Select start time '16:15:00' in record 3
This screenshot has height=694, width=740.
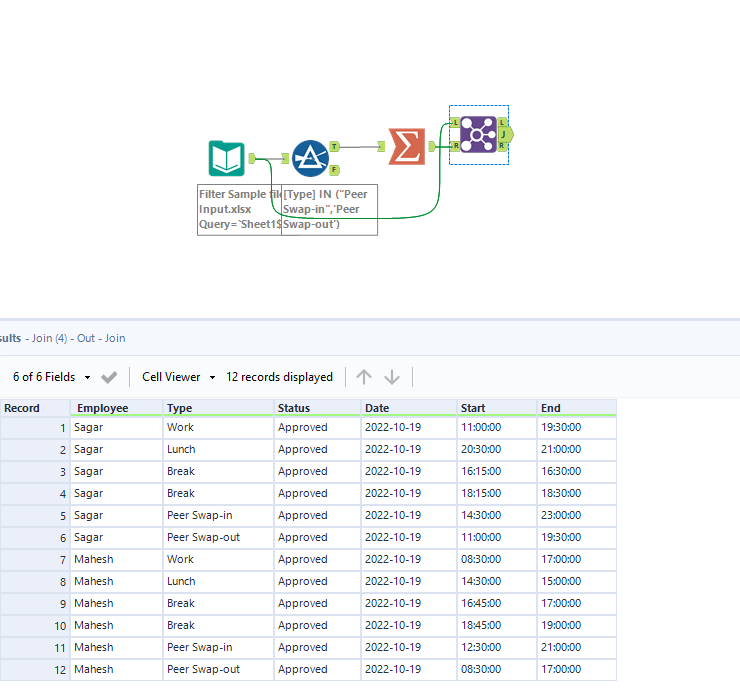point(497,471)
